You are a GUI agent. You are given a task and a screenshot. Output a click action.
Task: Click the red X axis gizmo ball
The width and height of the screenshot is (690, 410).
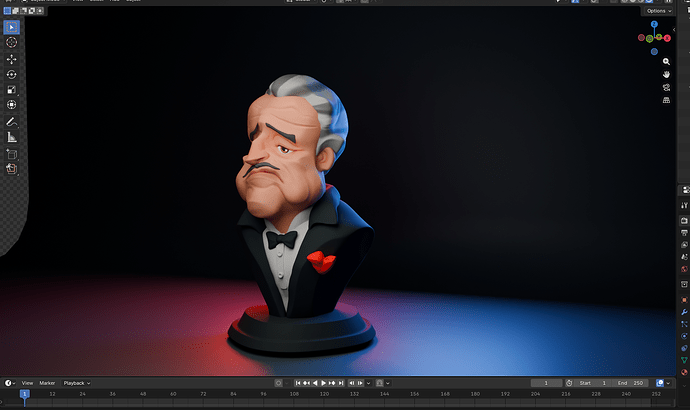pos(668,38)
